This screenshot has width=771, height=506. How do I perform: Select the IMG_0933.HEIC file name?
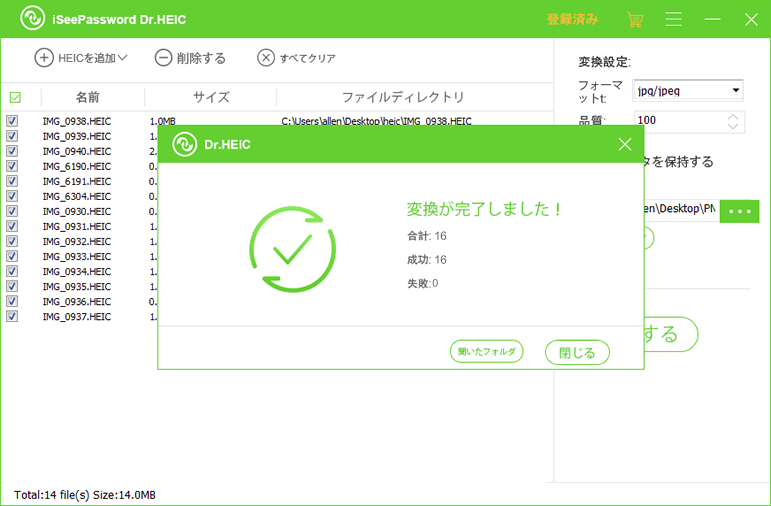point(77,256)
